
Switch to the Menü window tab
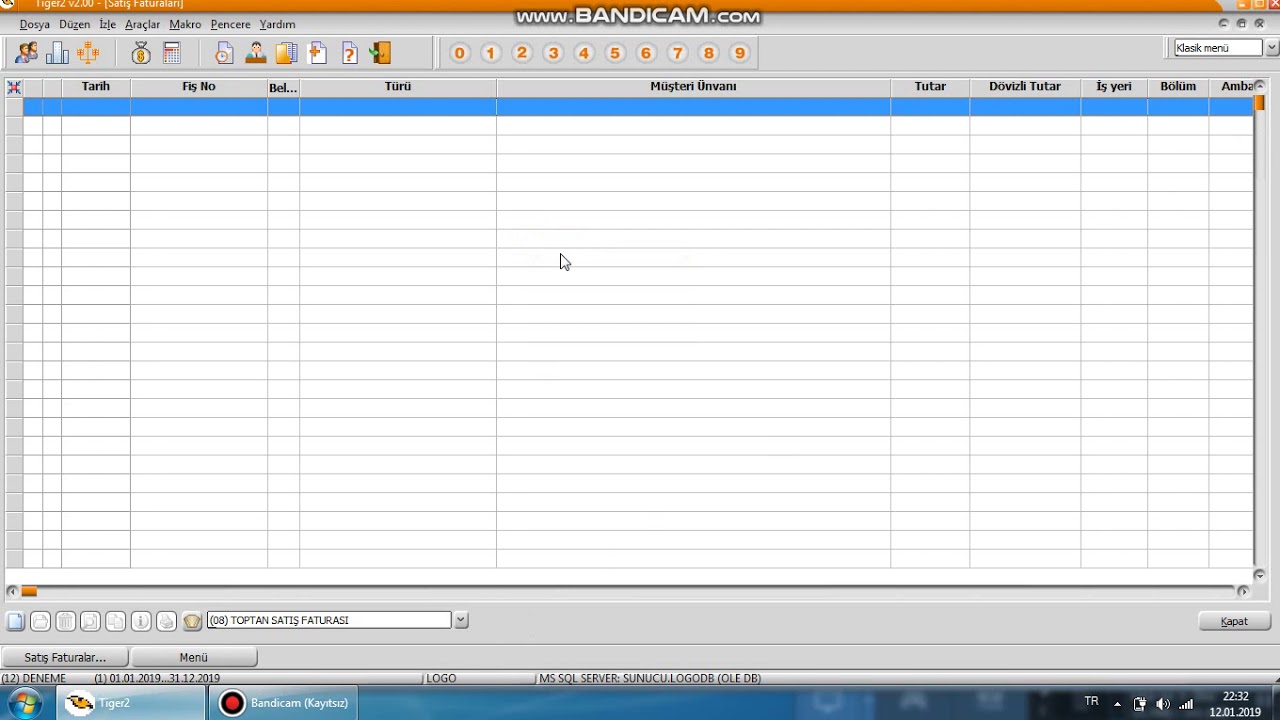194,657
